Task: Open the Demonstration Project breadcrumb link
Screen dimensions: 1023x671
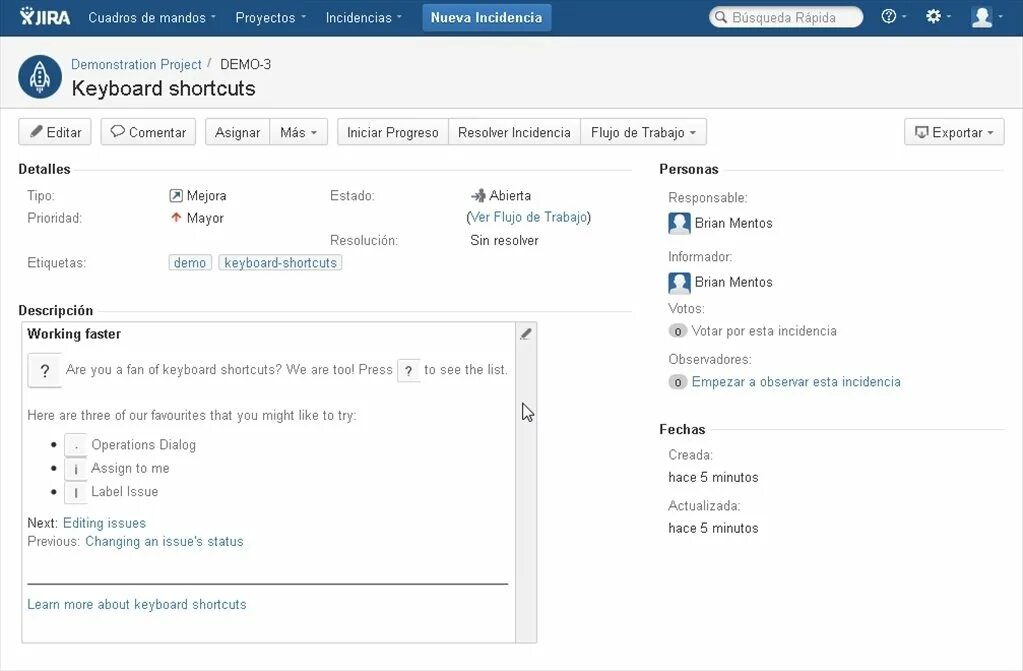Action: pos(136,64)
